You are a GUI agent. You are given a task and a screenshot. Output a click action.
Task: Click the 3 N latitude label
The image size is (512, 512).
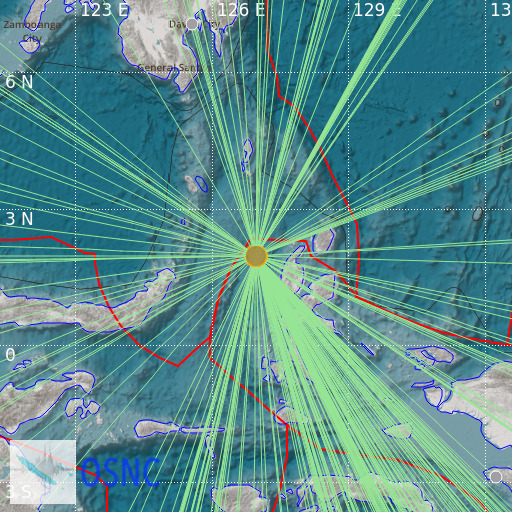19,219
